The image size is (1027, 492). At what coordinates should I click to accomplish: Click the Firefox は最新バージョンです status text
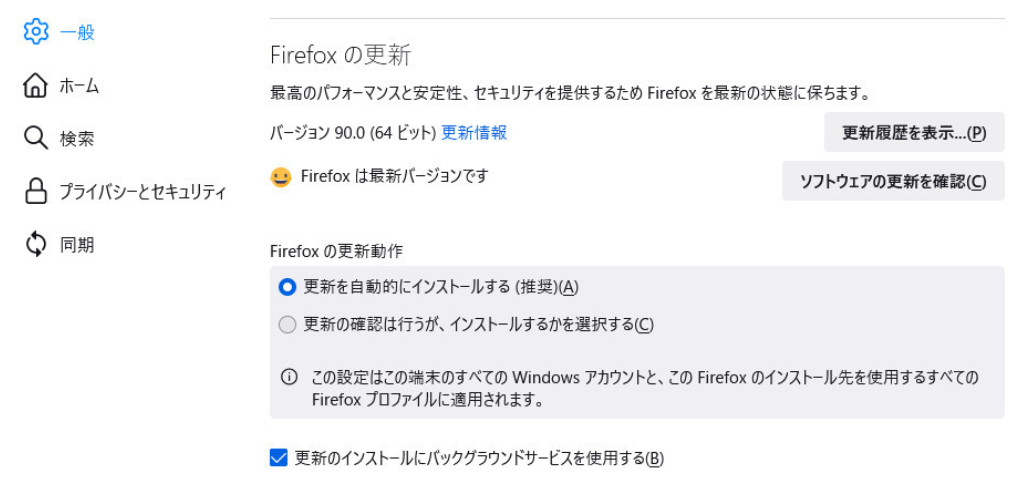pyautogui.click(x=394, y=177)
